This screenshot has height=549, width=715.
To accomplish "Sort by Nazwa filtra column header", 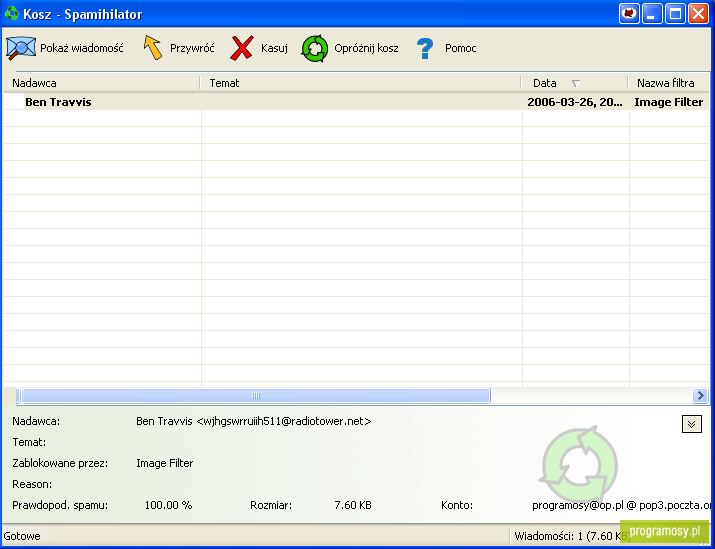I will [x=669, y=83].
